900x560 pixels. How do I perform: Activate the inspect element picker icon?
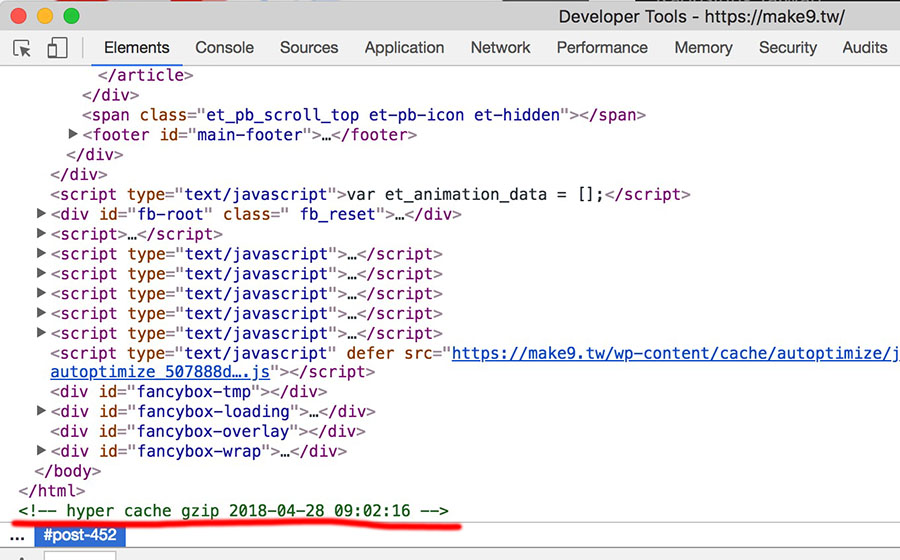(22, 48)
